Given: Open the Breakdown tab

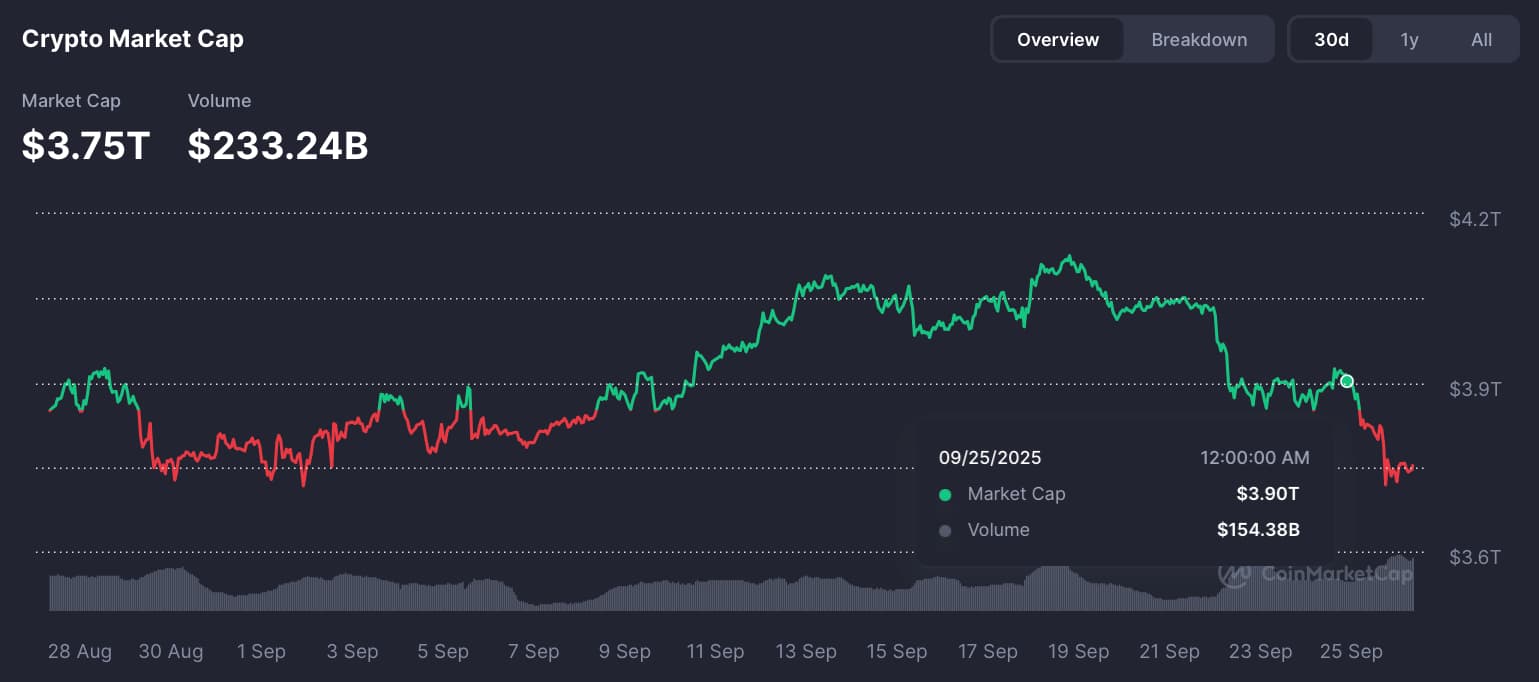Looking at the screenshot, I should tap(1199, 40).
